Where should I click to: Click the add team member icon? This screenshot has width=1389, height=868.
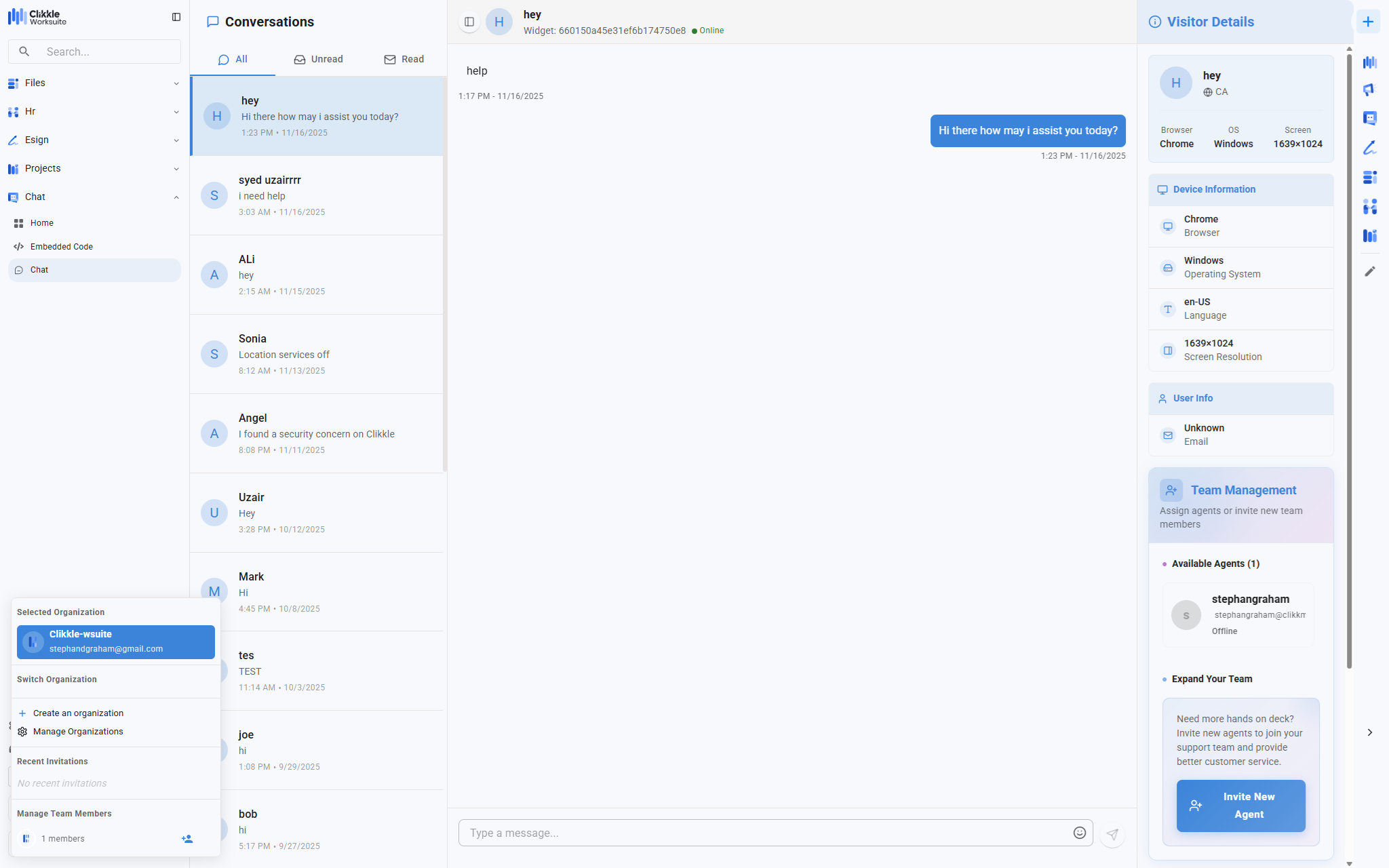pos(187,839)
